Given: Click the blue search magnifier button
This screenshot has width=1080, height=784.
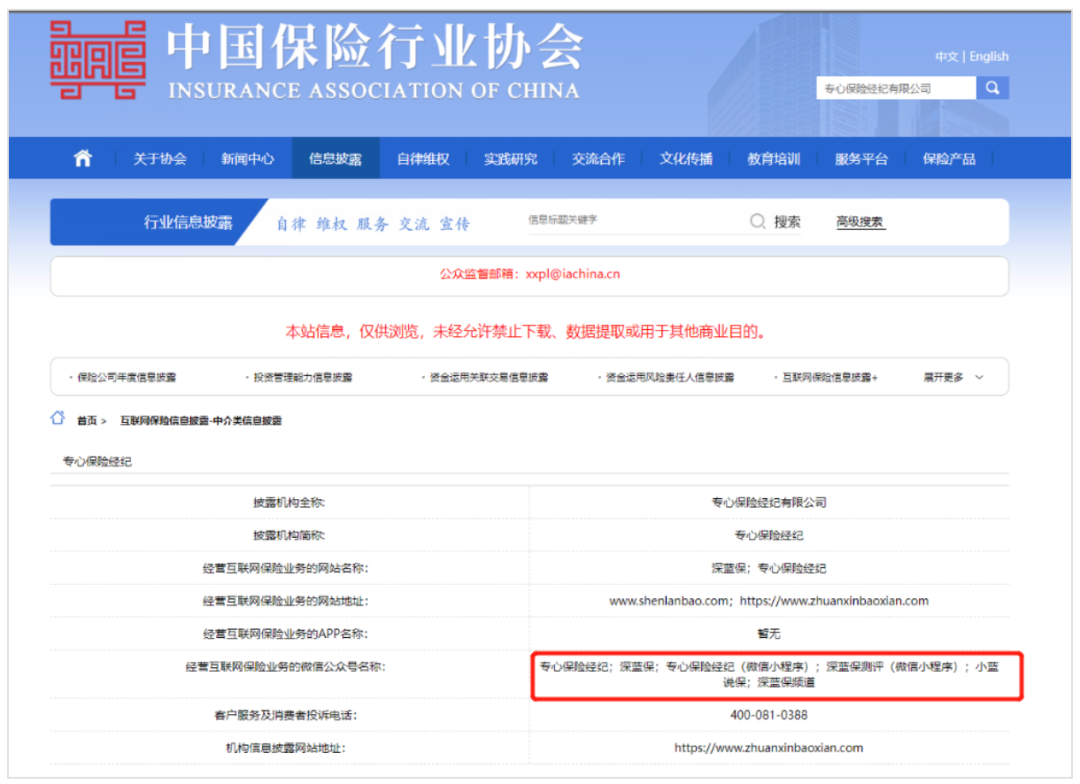Looking at the screenshot, I should (x=993, y=88).
